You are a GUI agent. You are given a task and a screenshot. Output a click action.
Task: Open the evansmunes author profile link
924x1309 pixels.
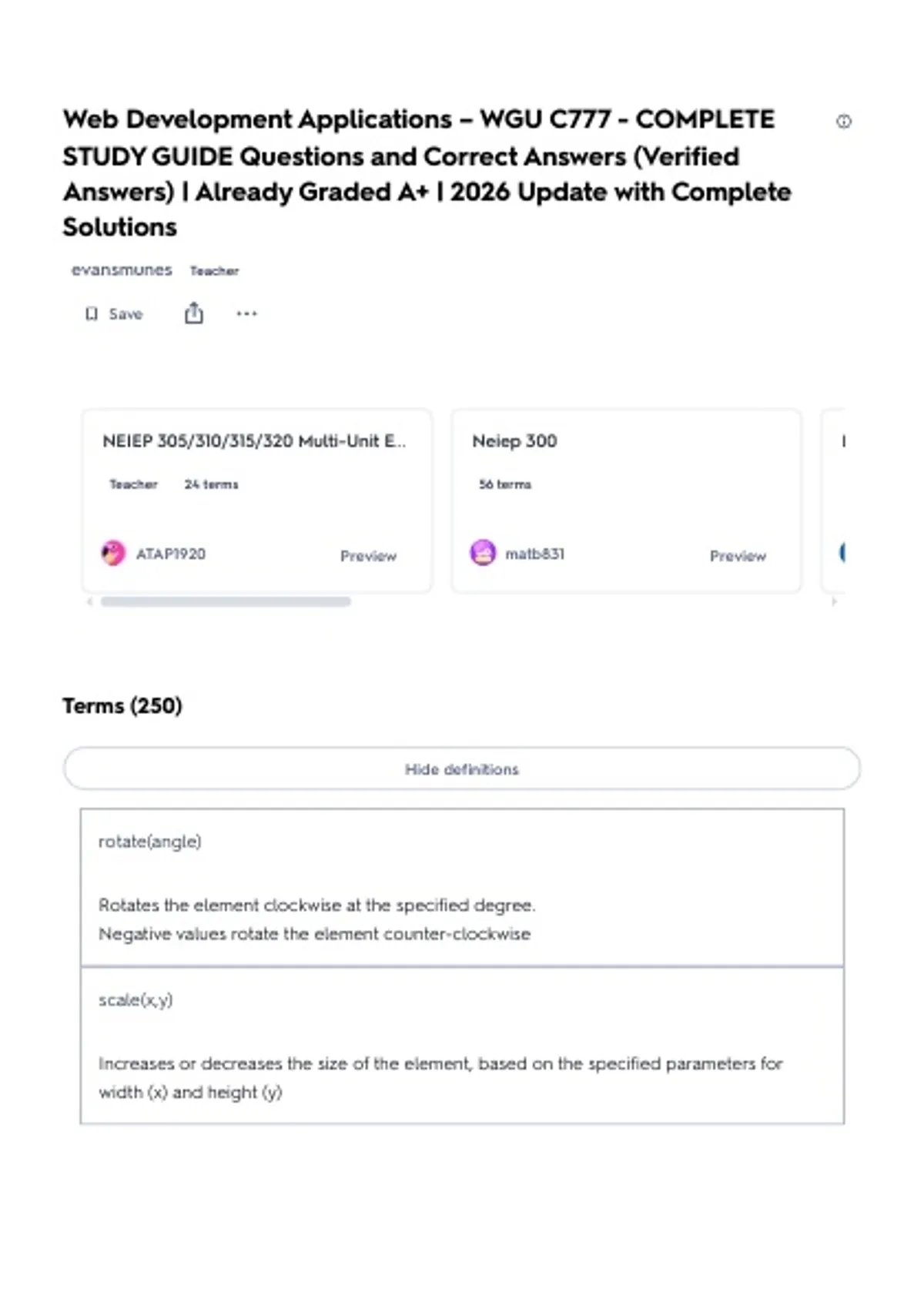pos(122,270)
